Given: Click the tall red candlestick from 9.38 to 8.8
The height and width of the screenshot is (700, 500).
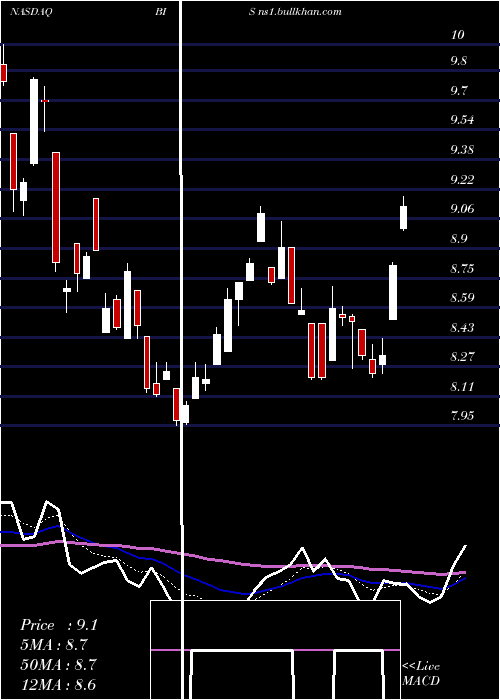Looking at the screenshot, I should 56,208.
